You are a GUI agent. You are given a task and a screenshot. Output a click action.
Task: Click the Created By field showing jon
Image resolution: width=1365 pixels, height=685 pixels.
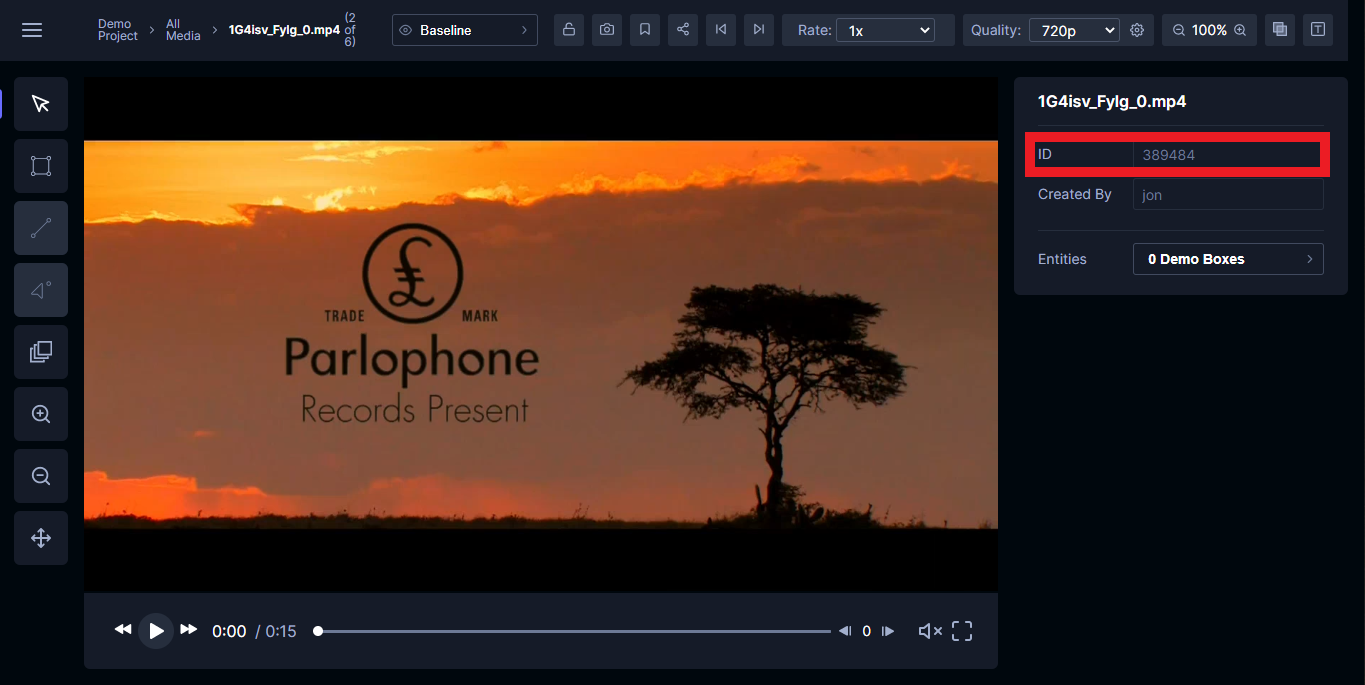tap(1228, 195)
